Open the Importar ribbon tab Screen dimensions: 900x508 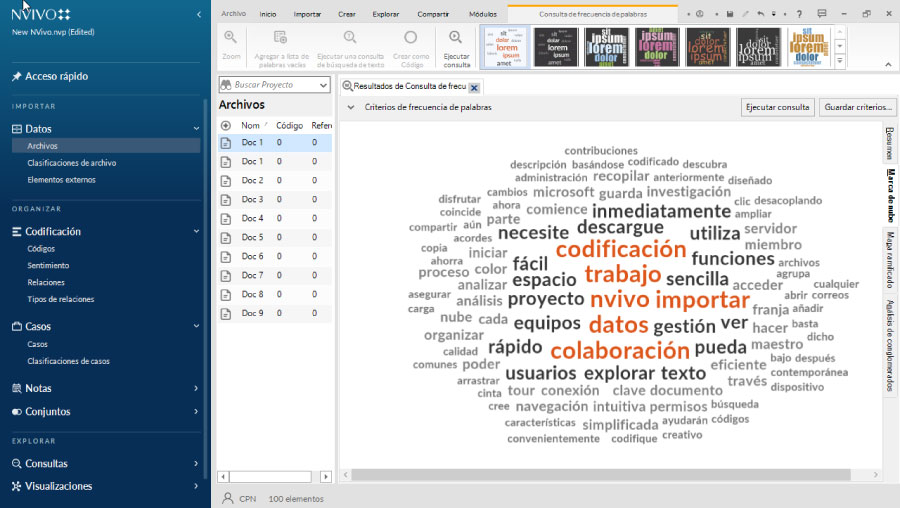307,14
